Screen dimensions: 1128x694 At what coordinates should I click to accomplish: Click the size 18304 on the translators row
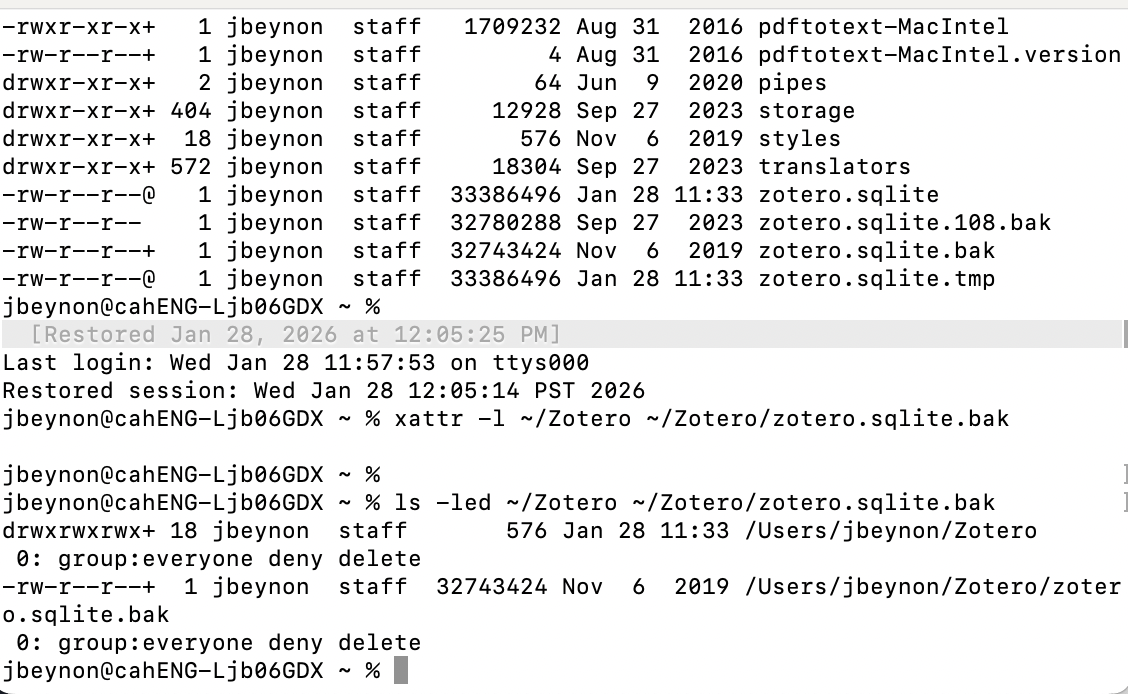pos(526,167)
